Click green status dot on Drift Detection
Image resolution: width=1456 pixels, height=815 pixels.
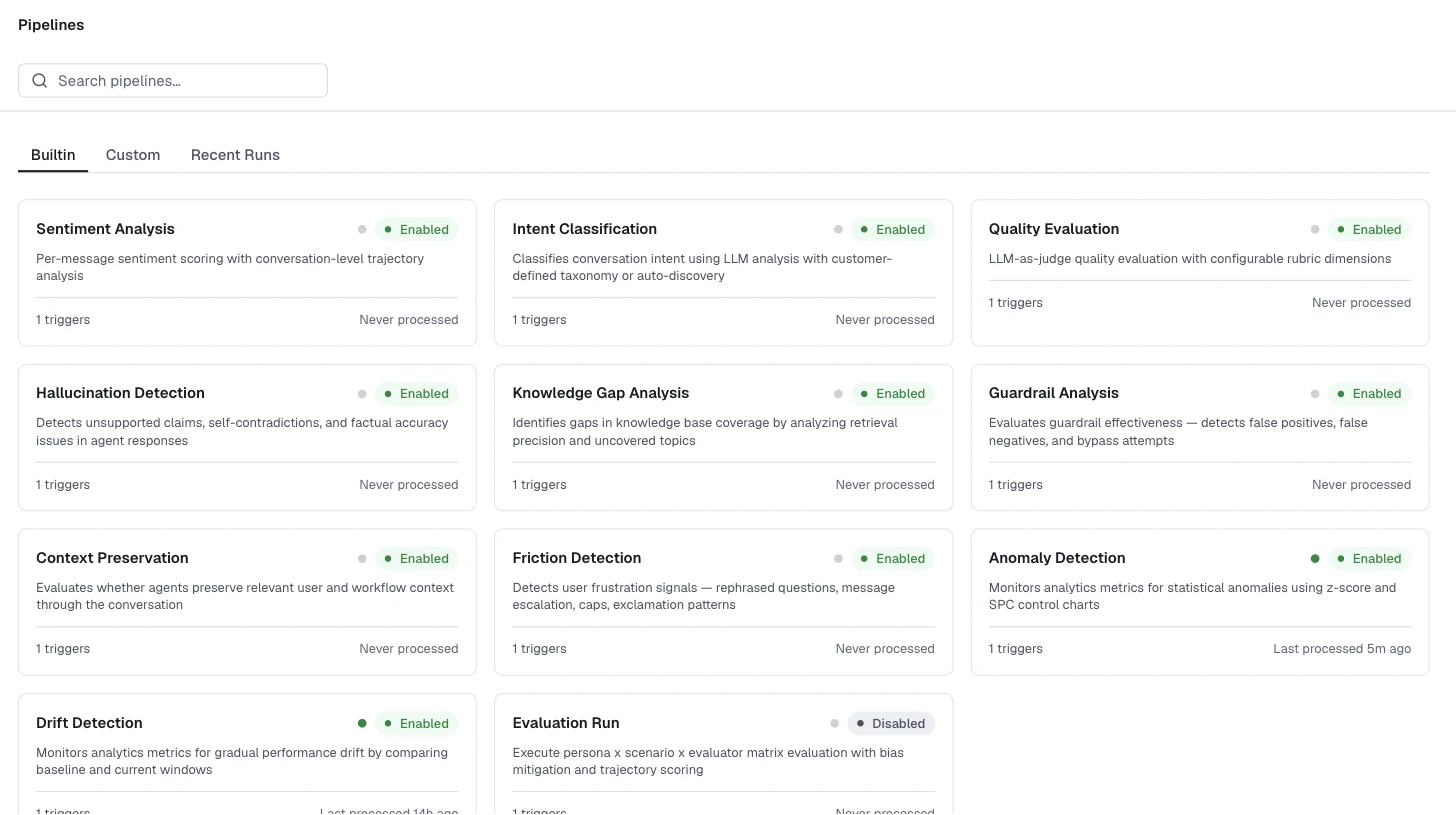click(x=362, y=724)
